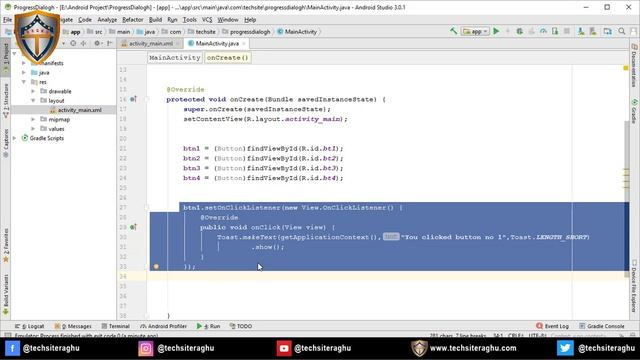Hide the Project panel with hide icon
This screenshot has width=640, height=360.
[109, 43]
